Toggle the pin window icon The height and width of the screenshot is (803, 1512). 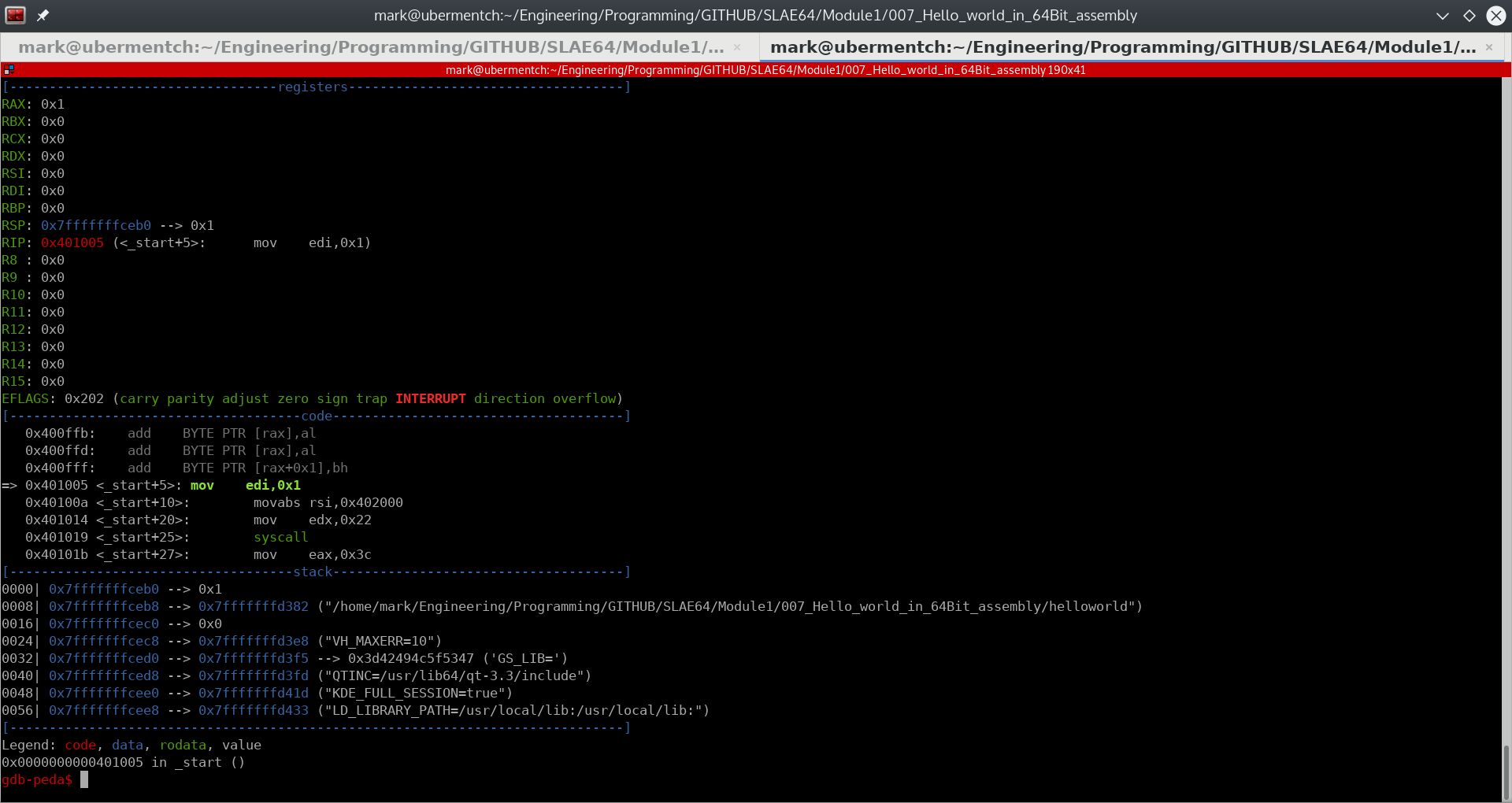43,15
